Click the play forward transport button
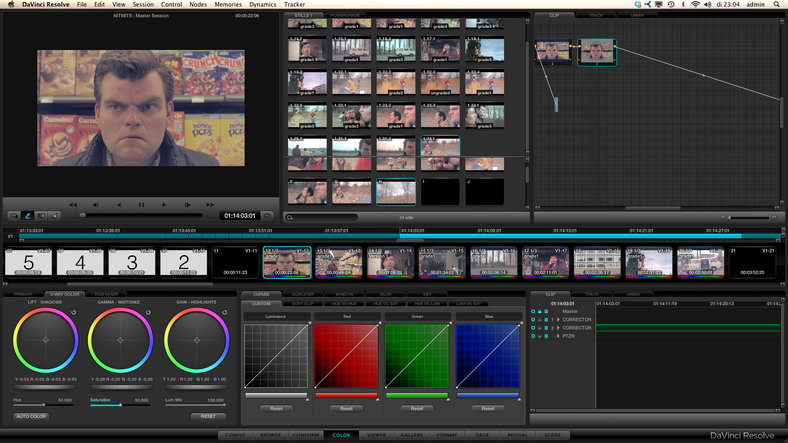 [x=164, y=205]
